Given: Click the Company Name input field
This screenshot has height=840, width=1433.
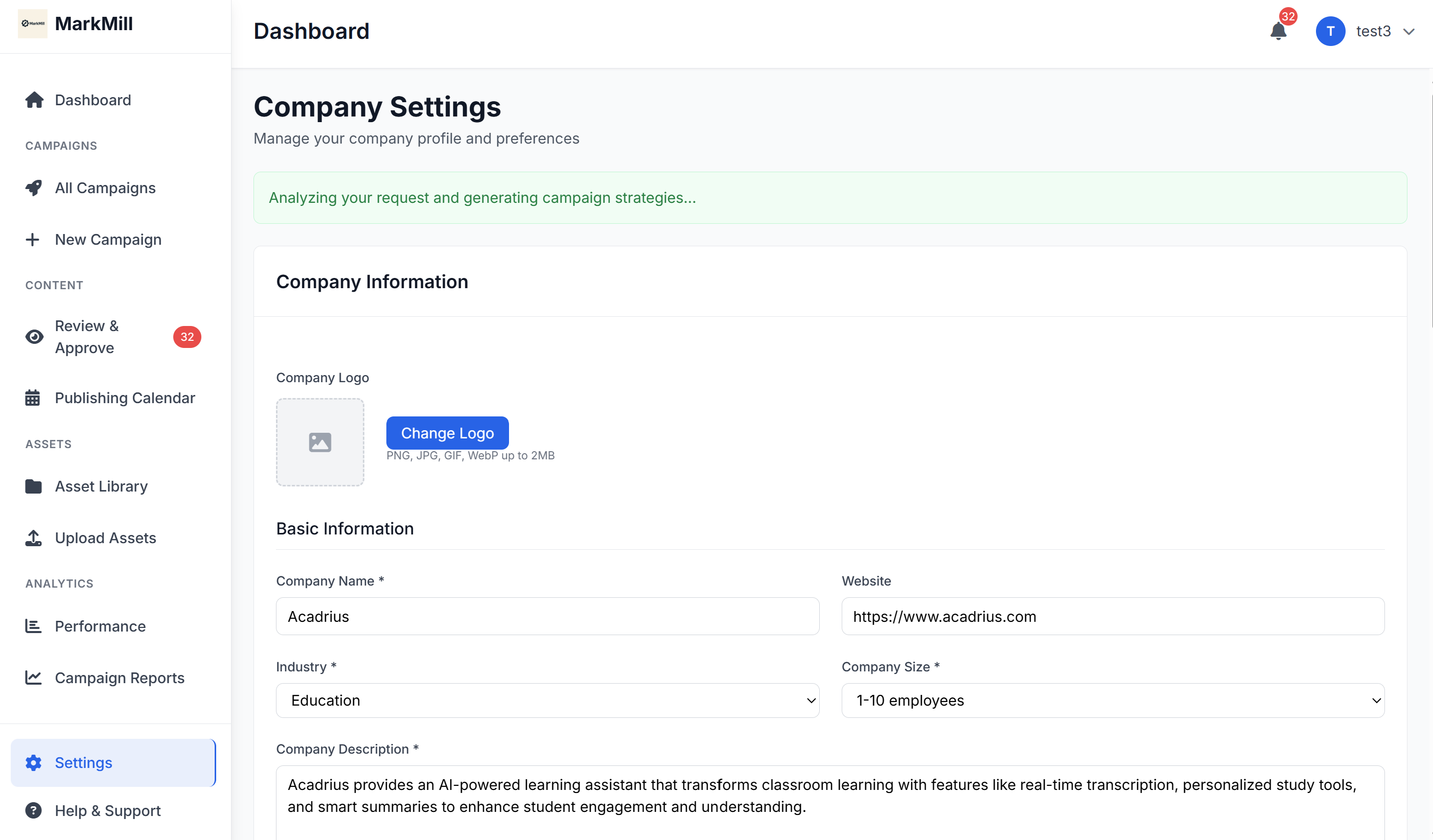Looking at the screenshot, I should coord(547,617).
